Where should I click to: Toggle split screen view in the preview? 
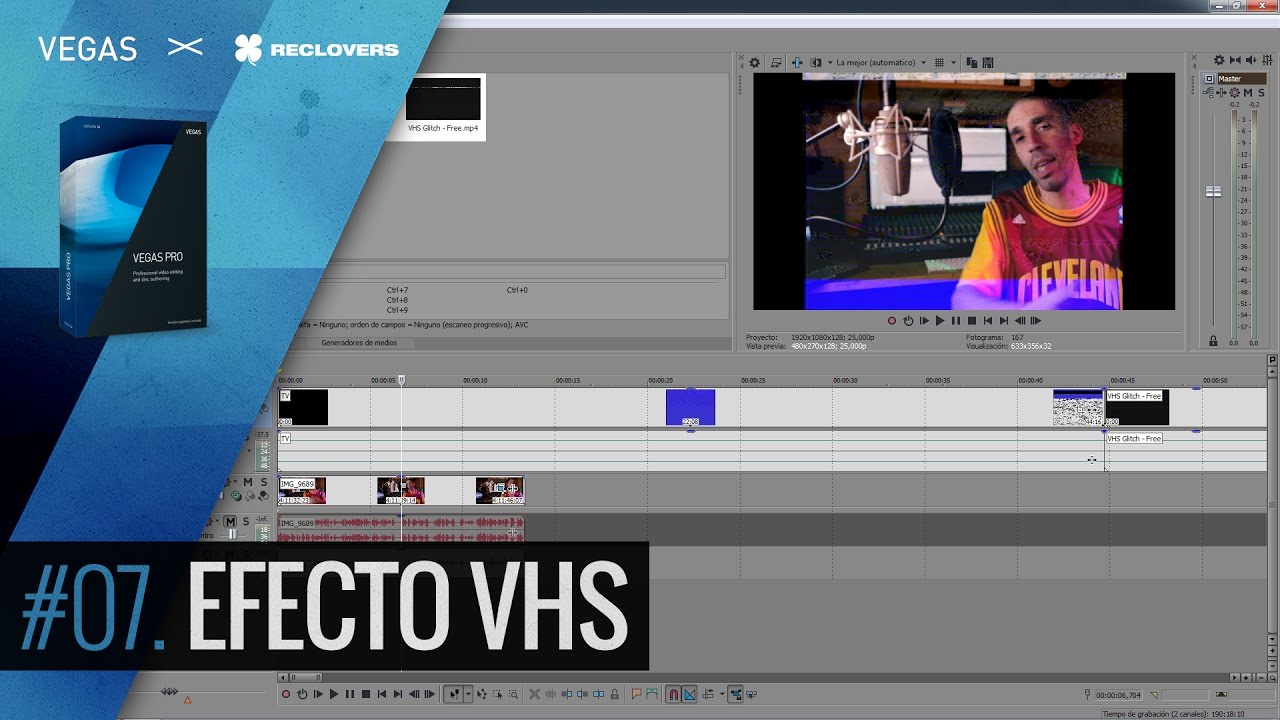pyautogui.click(x=816, y=62)
